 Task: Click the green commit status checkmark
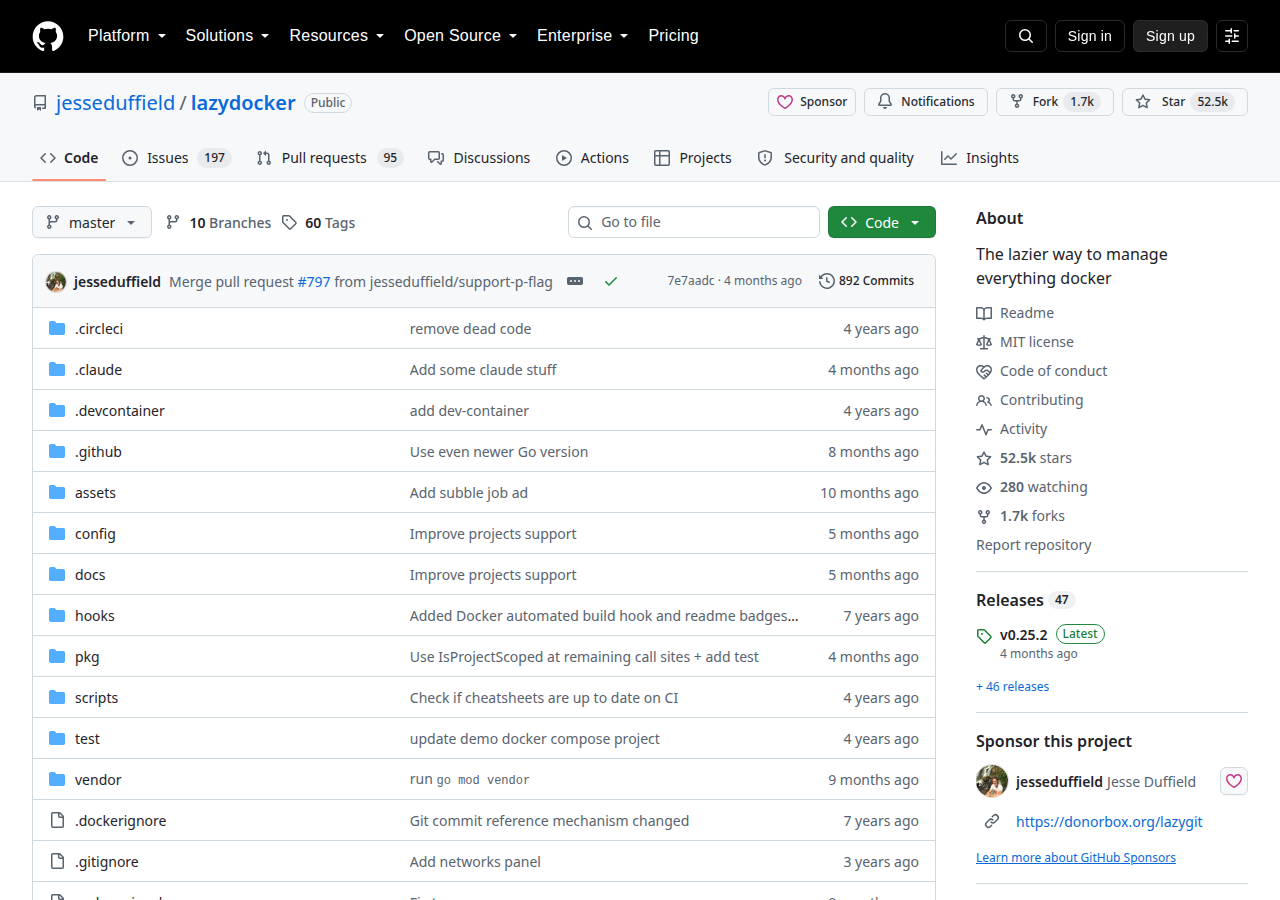(611, 281)
